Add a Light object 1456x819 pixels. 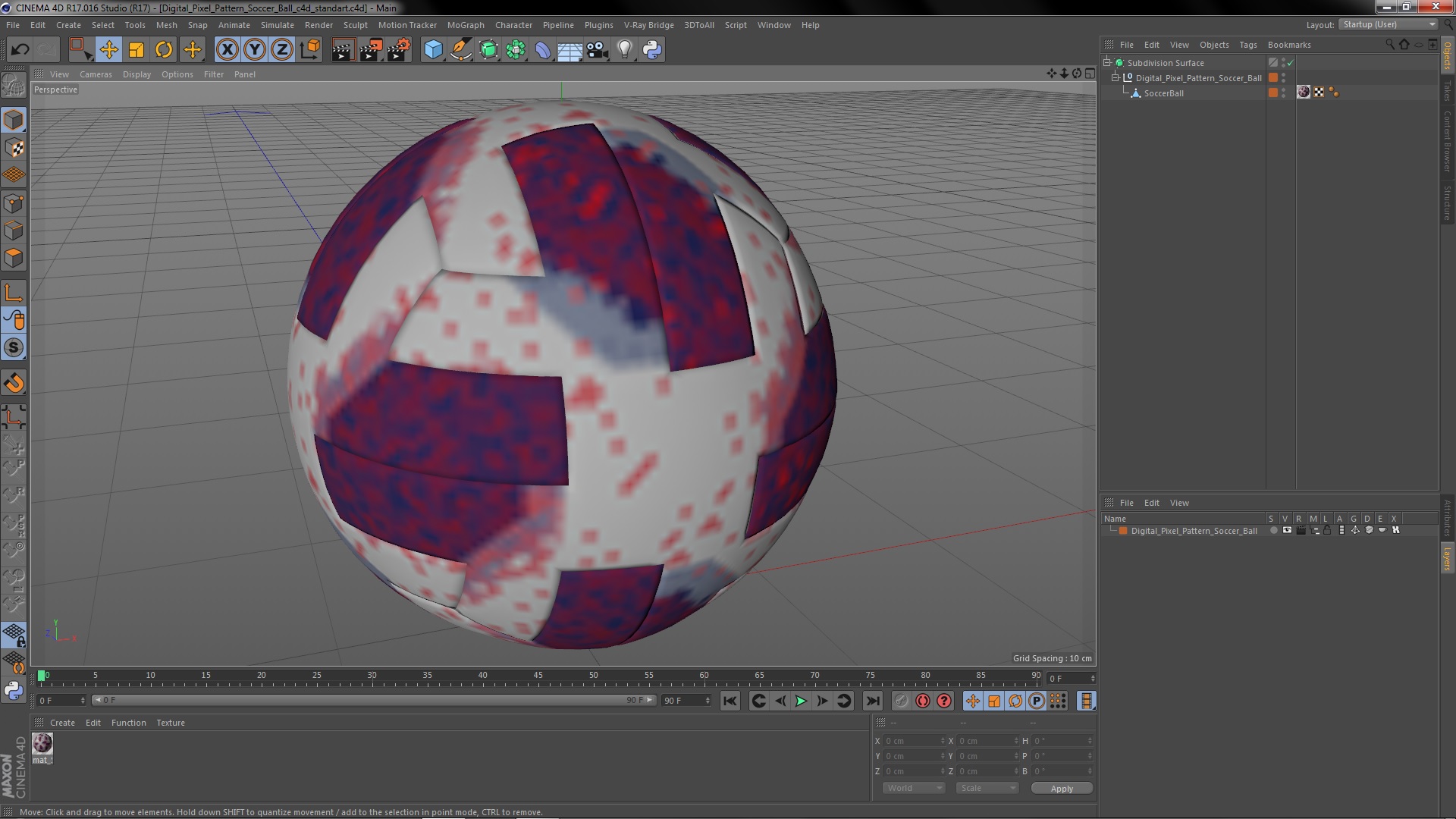624,50
